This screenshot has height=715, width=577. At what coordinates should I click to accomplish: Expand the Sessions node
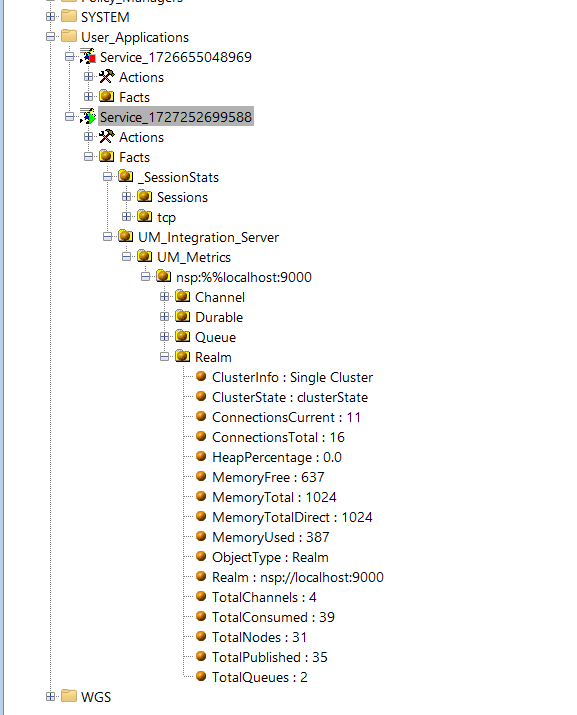point(127,197)
